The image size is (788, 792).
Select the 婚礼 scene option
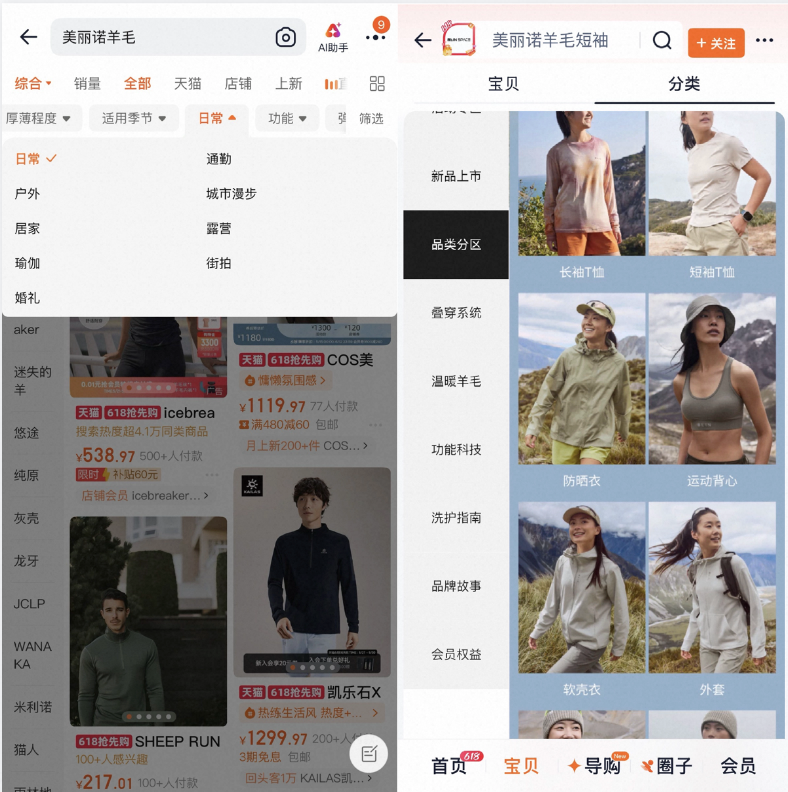27,298
